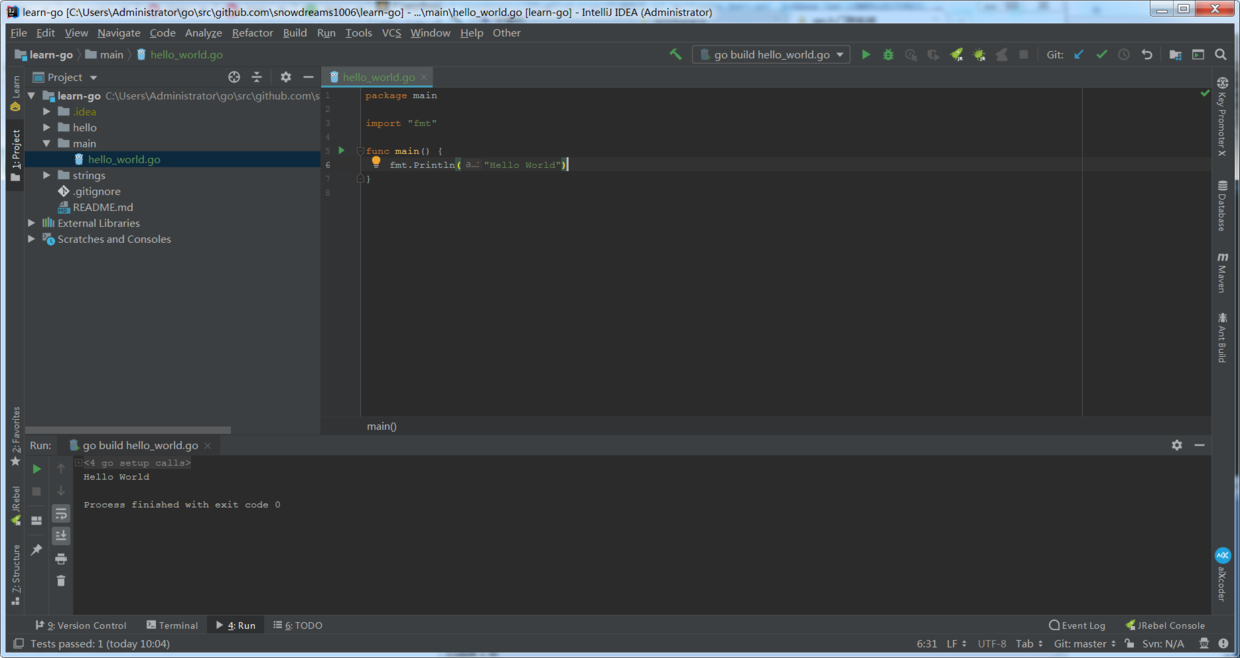
Task: Switch to the 6: TODO tab
Action: pos(297,625)
